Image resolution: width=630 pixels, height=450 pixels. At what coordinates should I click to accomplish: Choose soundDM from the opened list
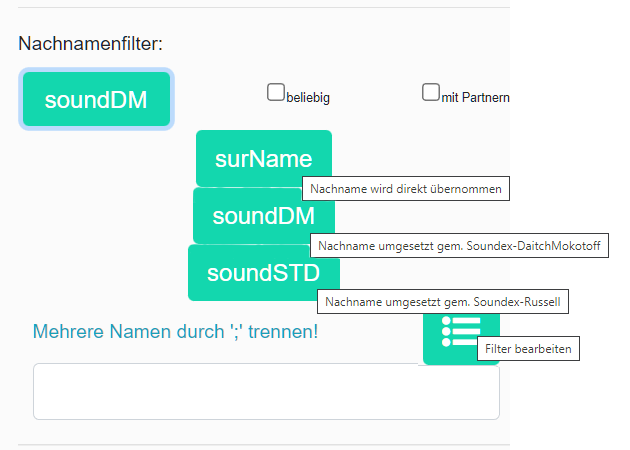click(x=263, y=216)
